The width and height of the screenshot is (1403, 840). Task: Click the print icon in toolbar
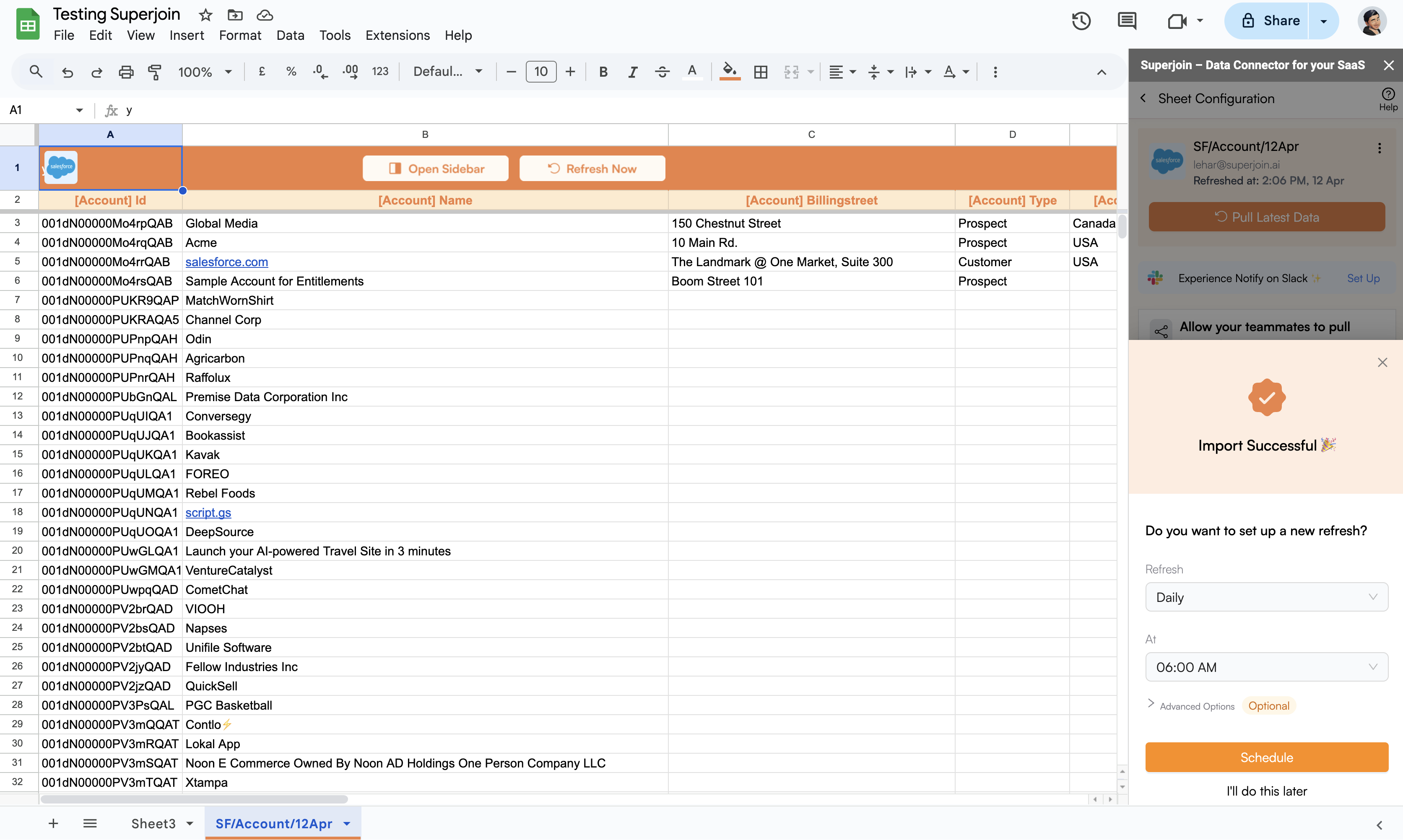(126, 72)
